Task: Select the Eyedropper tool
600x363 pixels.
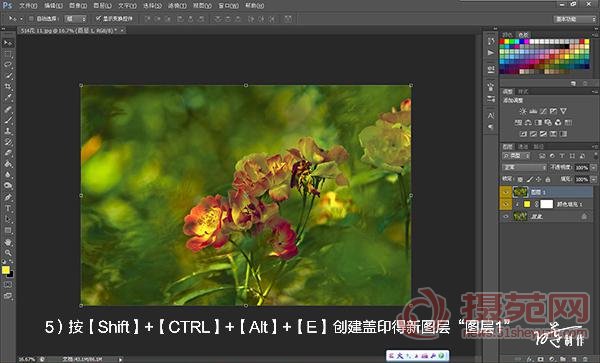Action: (x=8, y=98)
